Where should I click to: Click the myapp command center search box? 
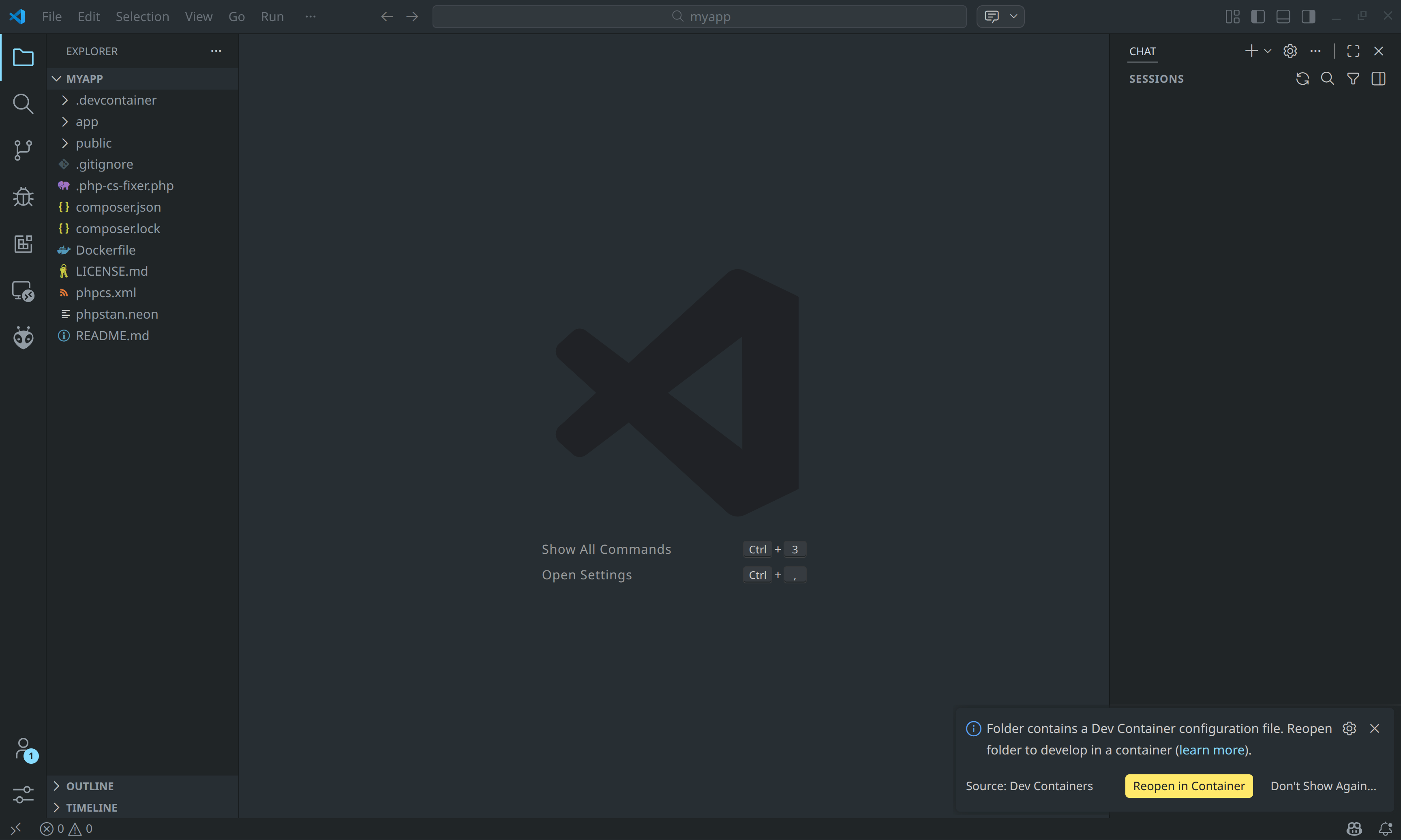click(x=699, y=16)
